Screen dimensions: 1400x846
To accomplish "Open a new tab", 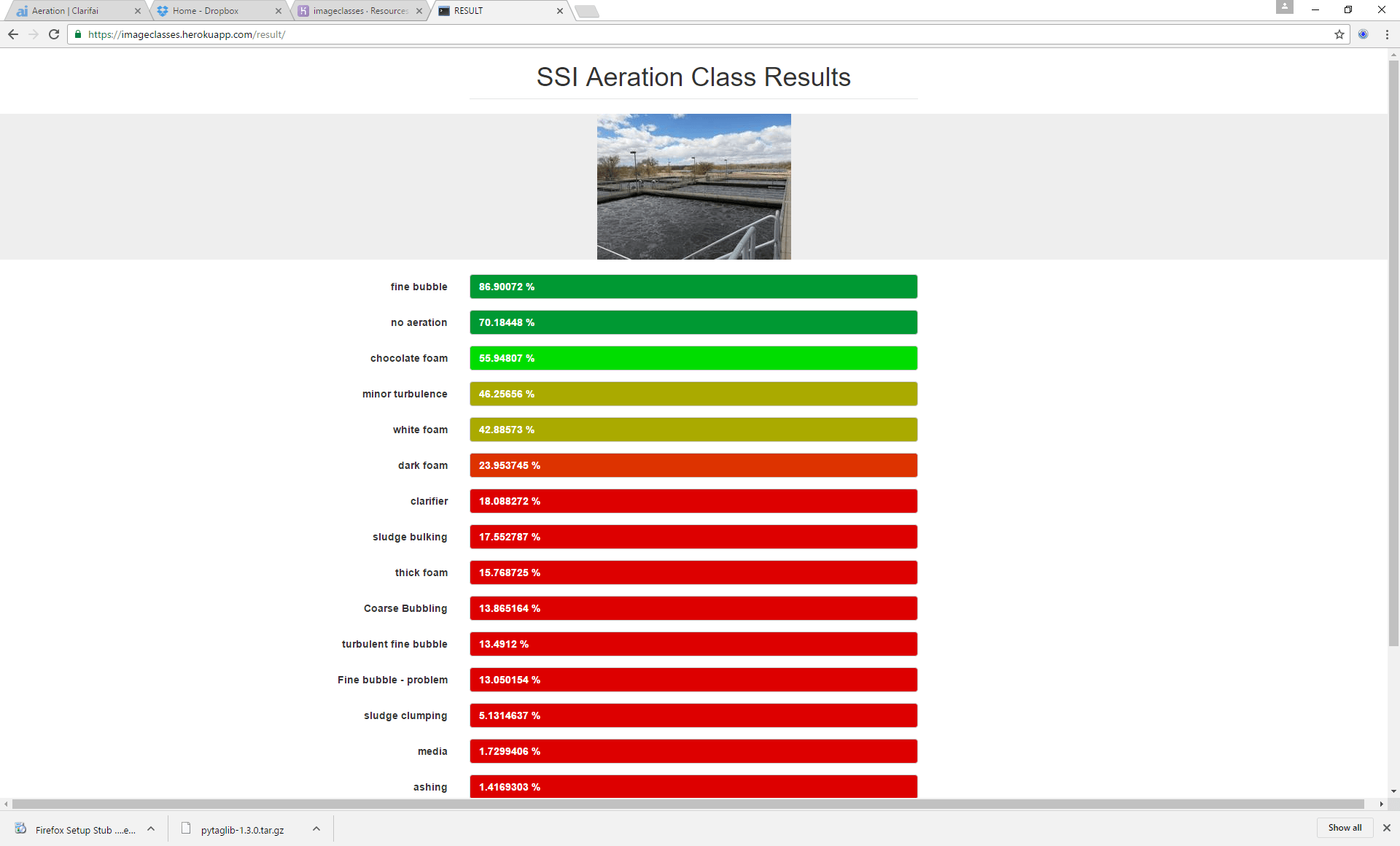I will pyautogui.click(x=587, y=11).
